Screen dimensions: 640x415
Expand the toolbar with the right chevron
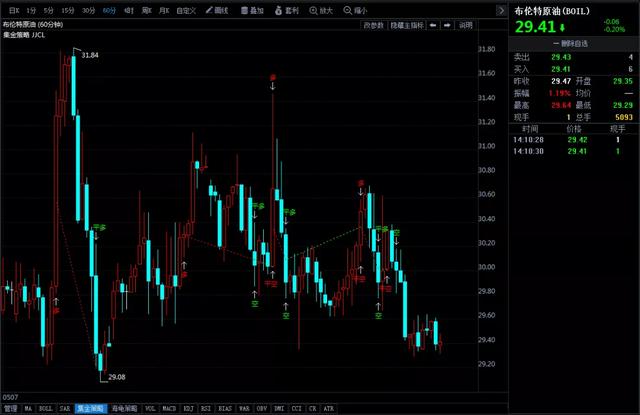[501, 11]
